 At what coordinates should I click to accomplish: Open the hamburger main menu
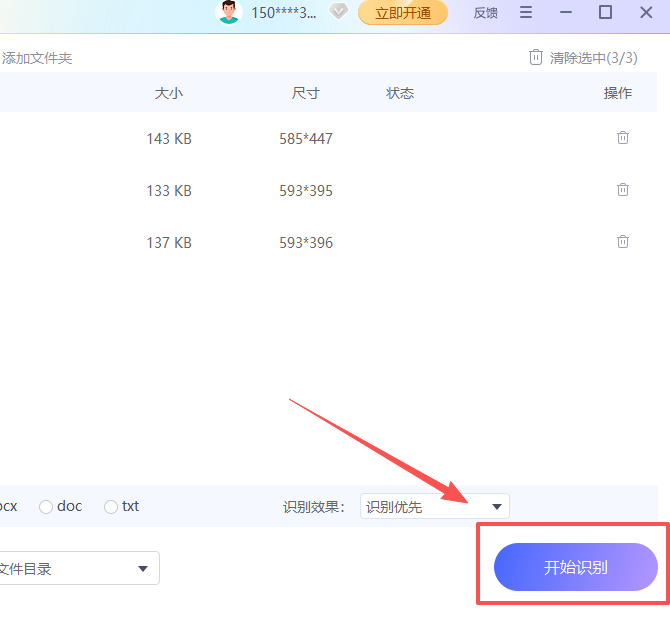[x=526, y=13]
